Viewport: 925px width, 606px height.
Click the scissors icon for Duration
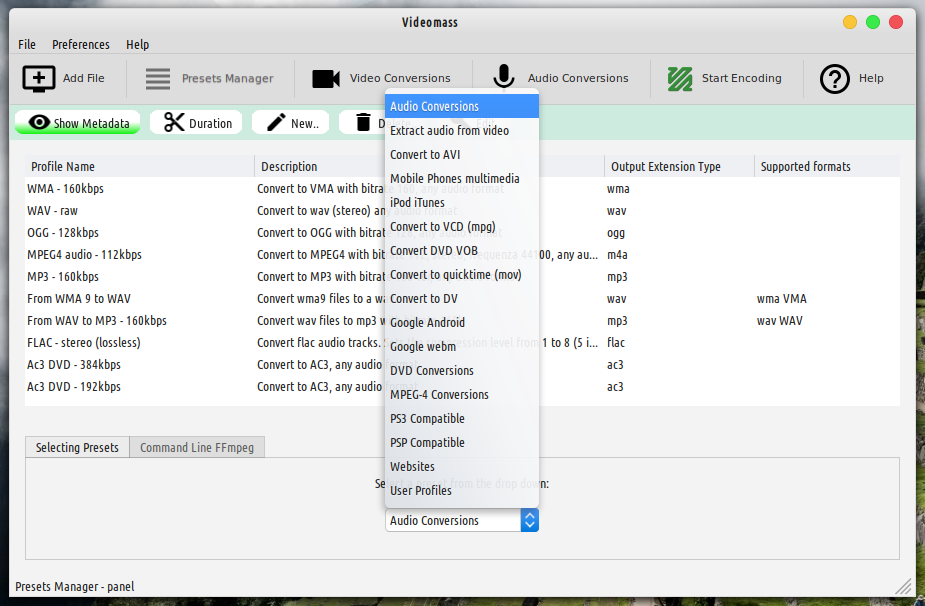click(174, 122)
